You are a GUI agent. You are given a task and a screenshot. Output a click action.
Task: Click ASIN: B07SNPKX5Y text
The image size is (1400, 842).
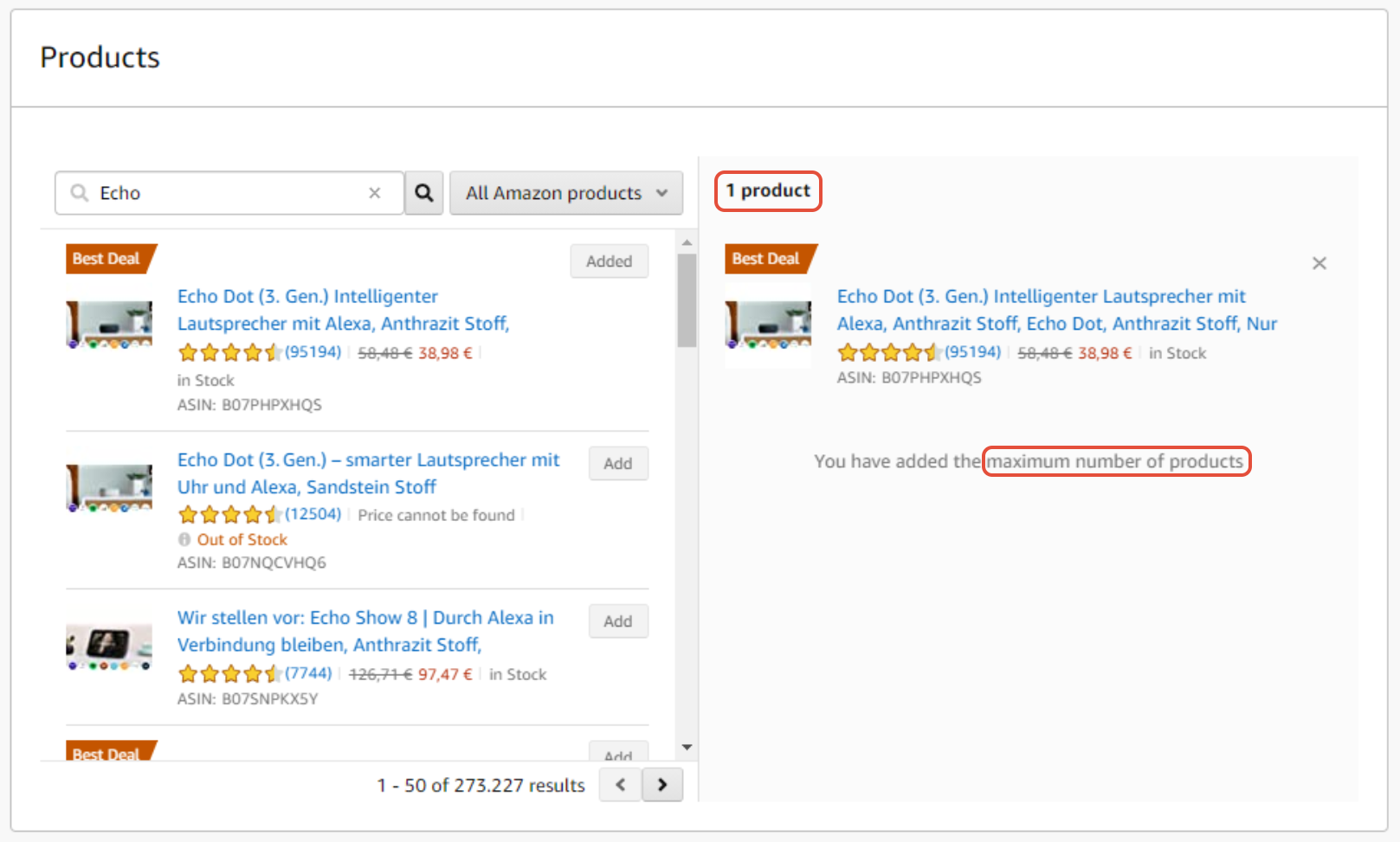(248, 698)
